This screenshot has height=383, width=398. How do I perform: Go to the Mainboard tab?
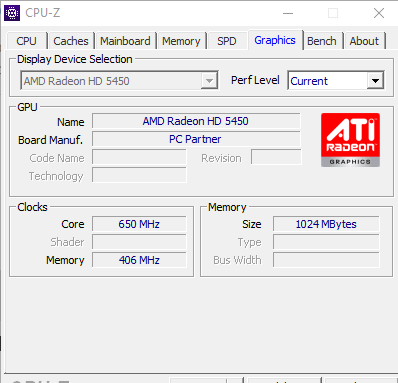pos(125,41)
